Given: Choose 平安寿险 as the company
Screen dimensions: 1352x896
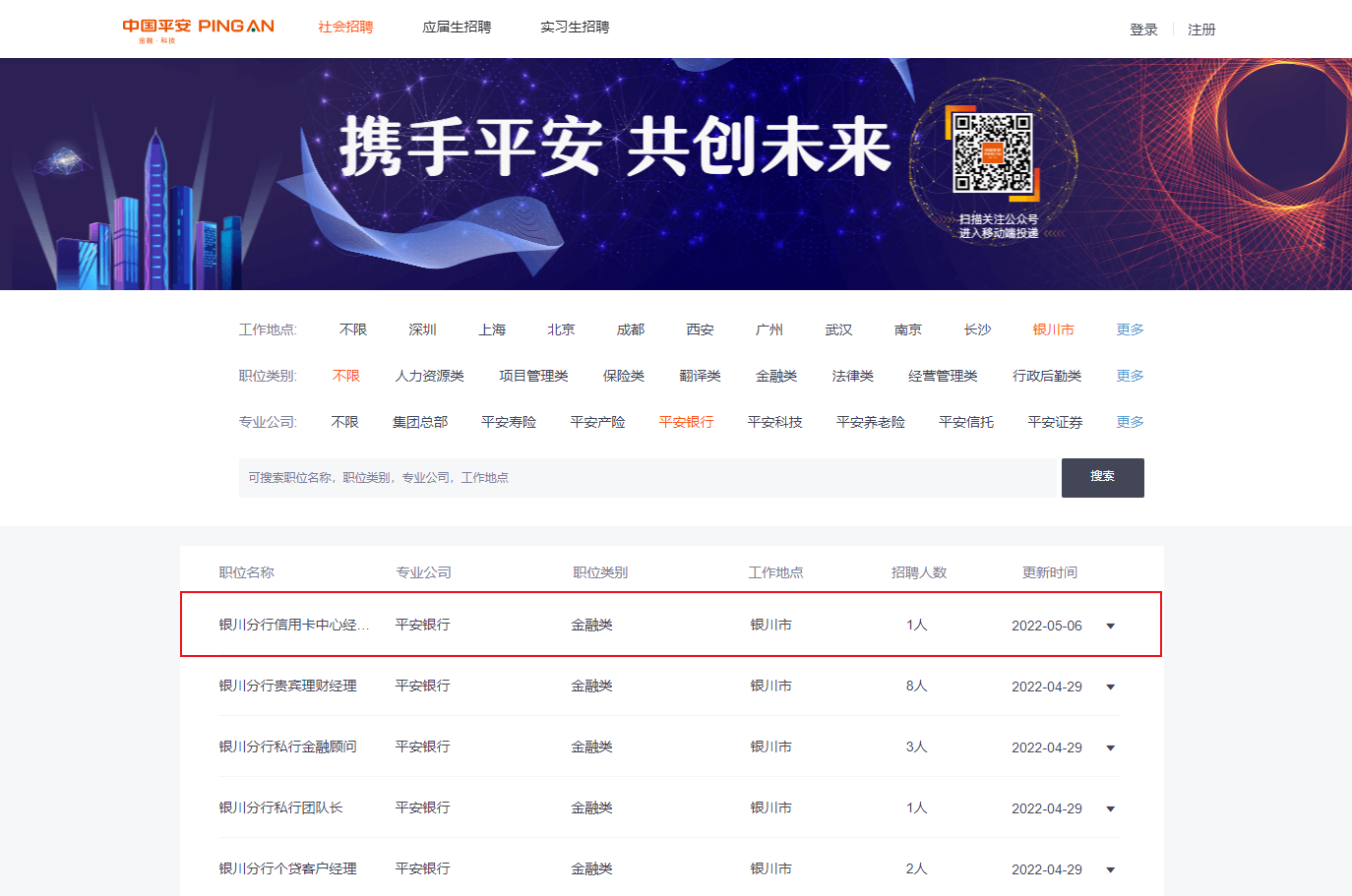Looking at the screenshot, I should tap(509, 422).
